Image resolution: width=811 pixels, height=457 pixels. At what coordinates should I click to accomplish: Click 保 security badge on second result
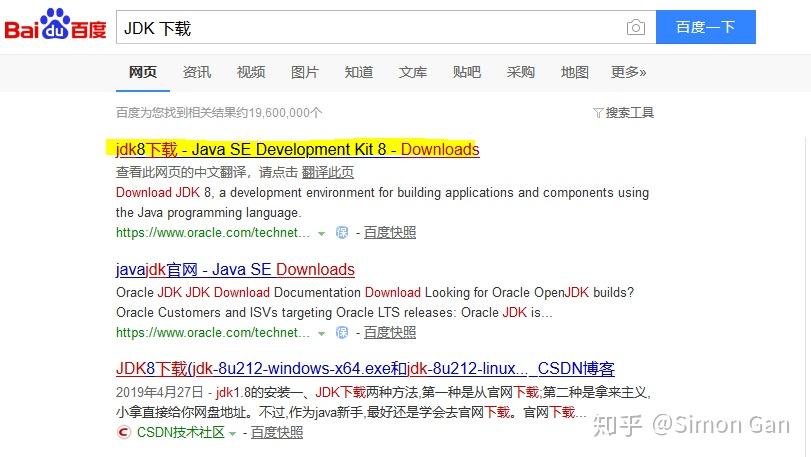[x=342, y=332]
